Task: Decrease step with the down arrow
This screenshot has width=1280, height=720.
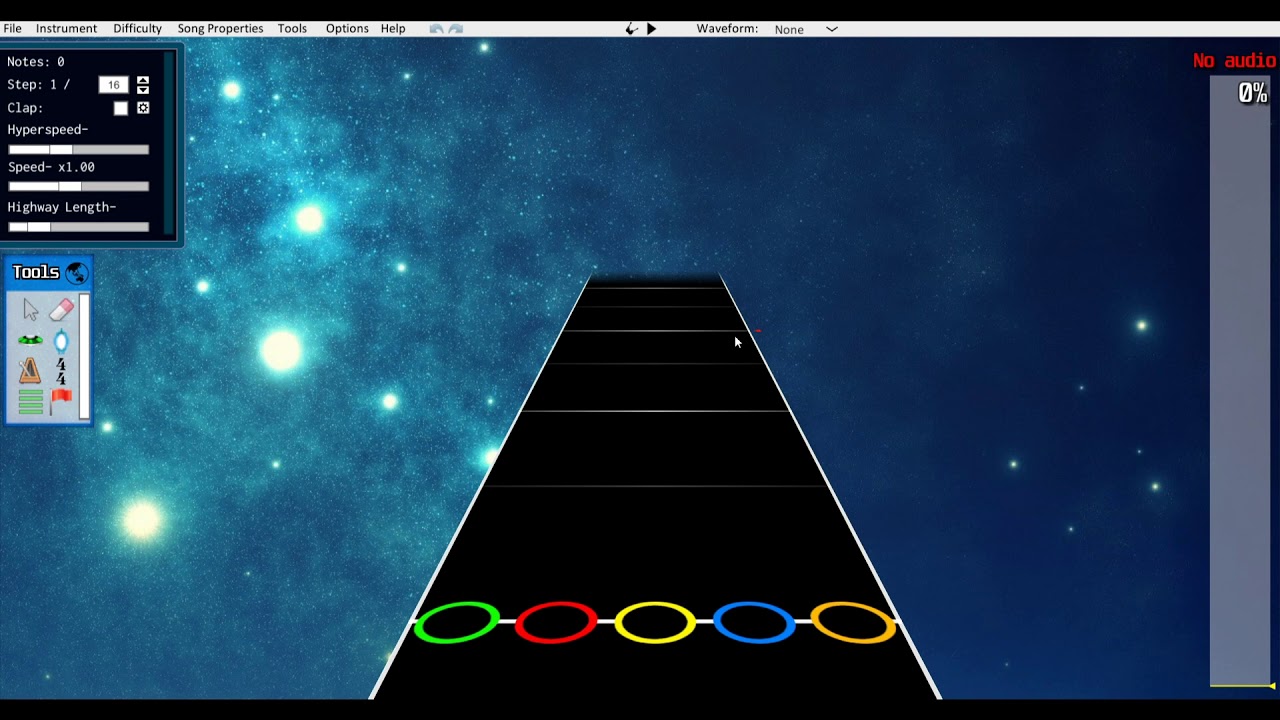Action: (143, 90)
